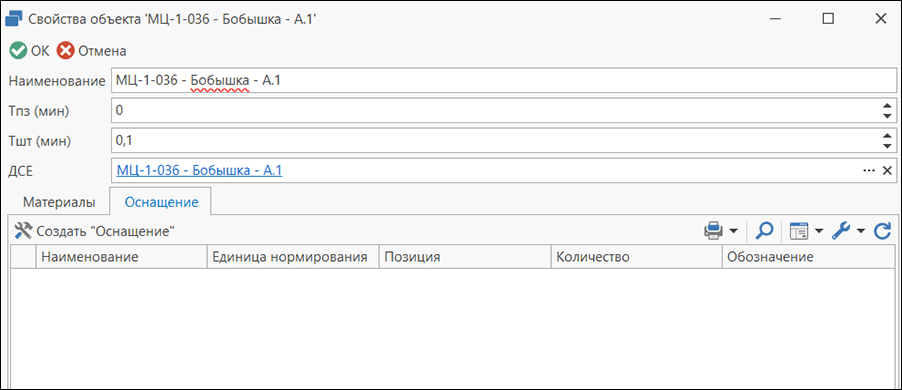The image size is (902, 390).
Task: Click Создать "Оснащение" tools icon
Action: [x=23, y=231]
